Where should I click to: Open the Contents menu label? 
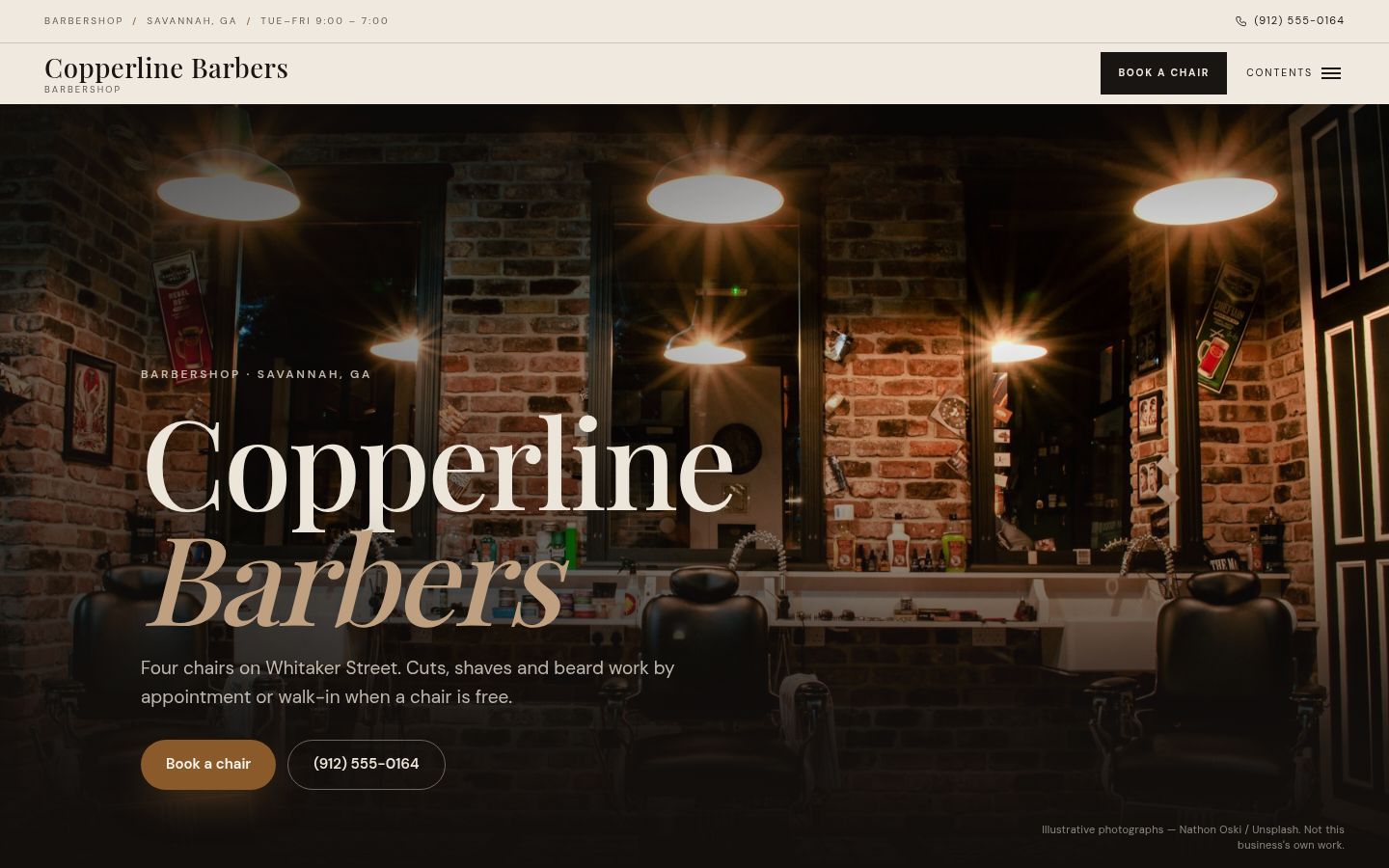click(x=1279, y=73)
